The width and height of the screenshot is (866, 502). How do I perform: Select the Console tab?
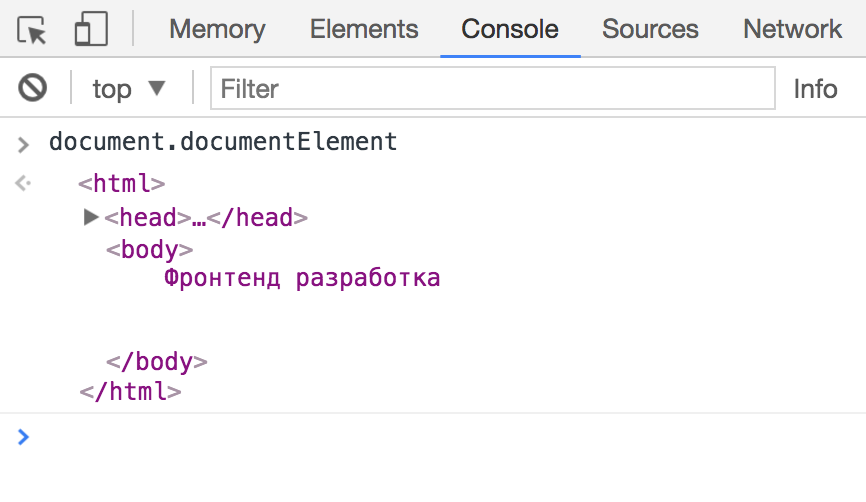510,30
